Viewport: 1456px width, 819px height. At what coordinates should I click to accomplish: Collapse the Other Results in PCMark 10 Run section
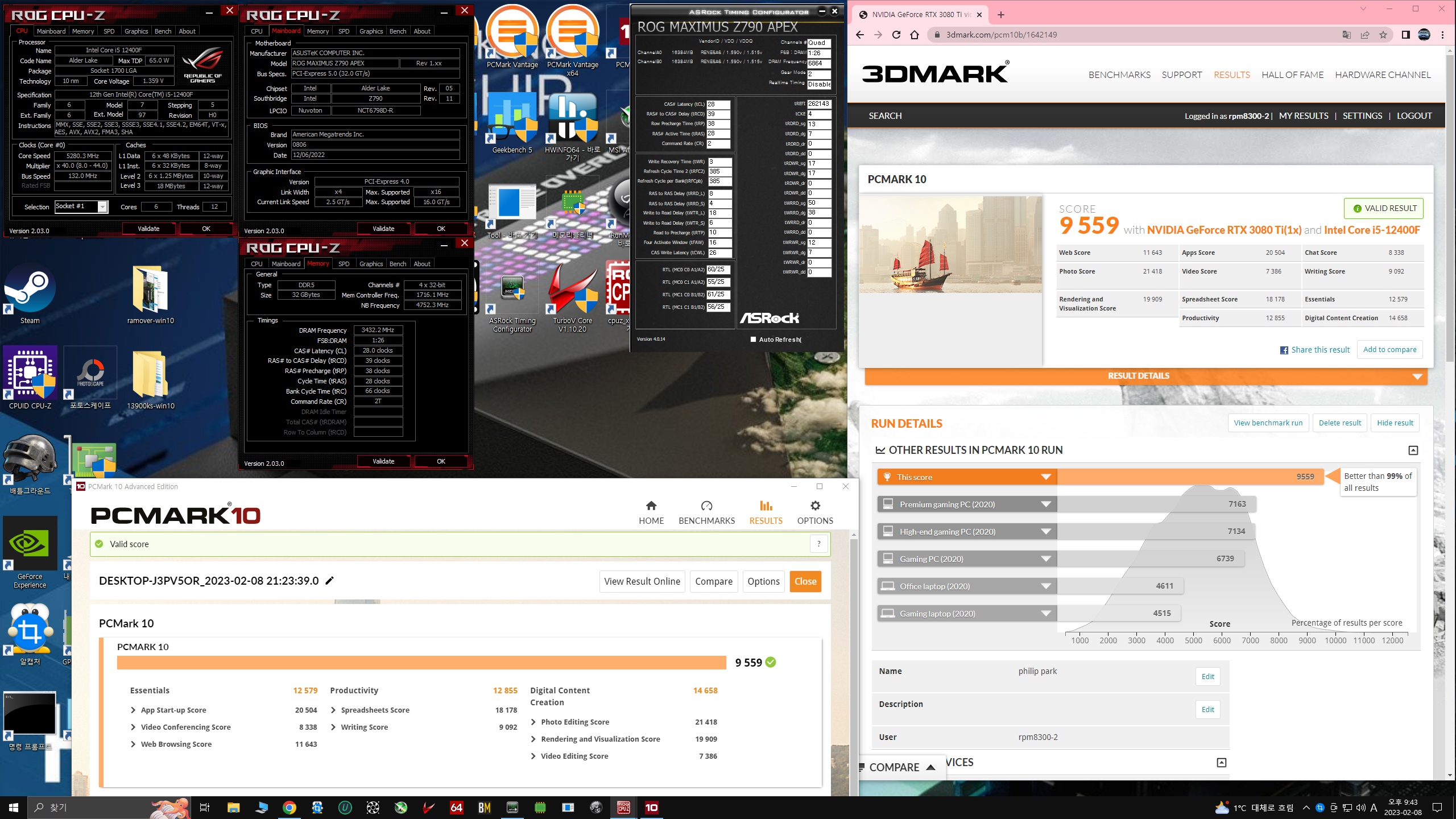coord(1413,450)
